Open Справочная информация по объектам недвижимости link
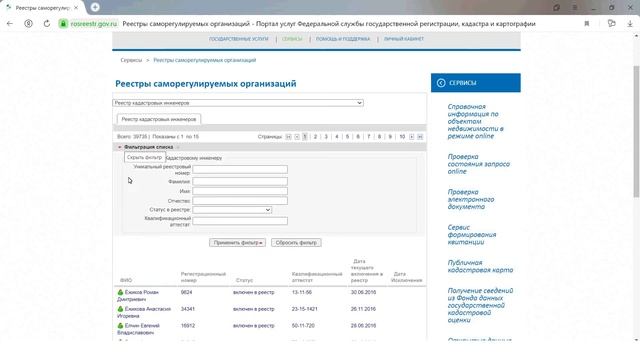The width and height of the screenshot is (640, 360). [476, 121]
